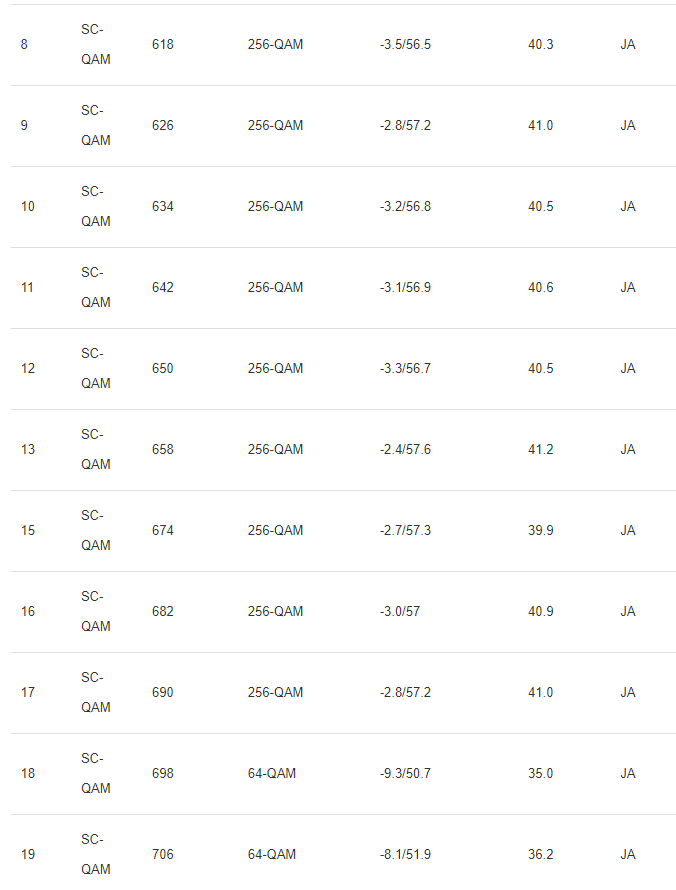The width and height of the screenshot is (676, 890).
Task: Click the -8.1/51.9 power level
Action: coord(405,855)
